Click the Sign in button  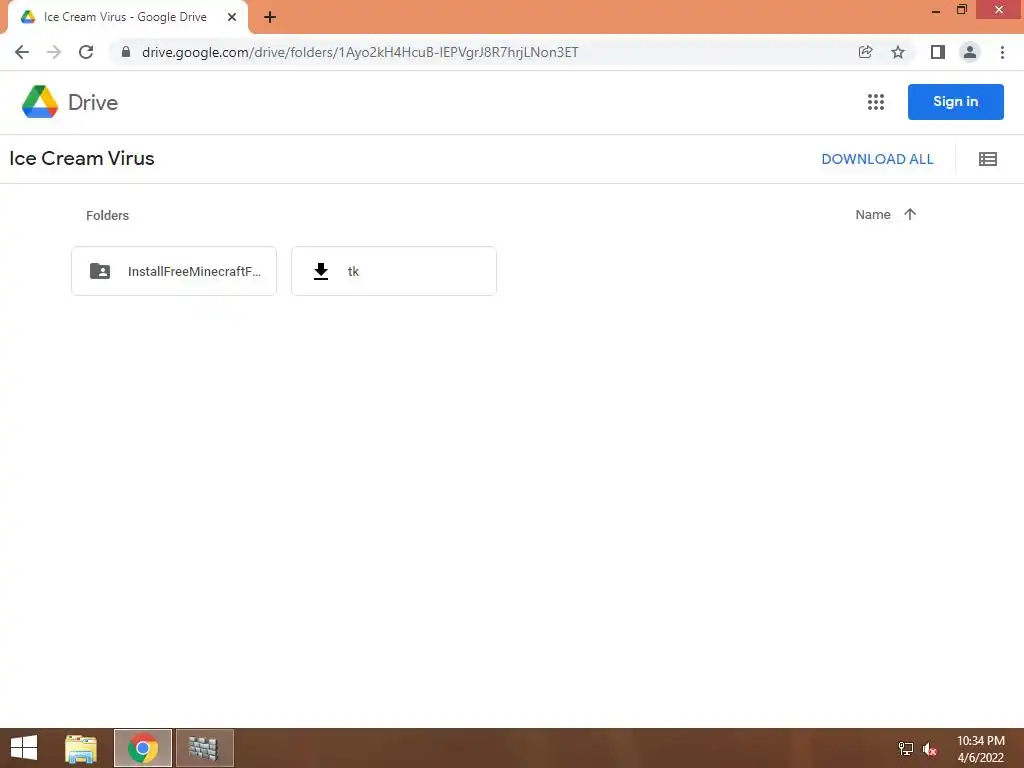coord(955,102)
